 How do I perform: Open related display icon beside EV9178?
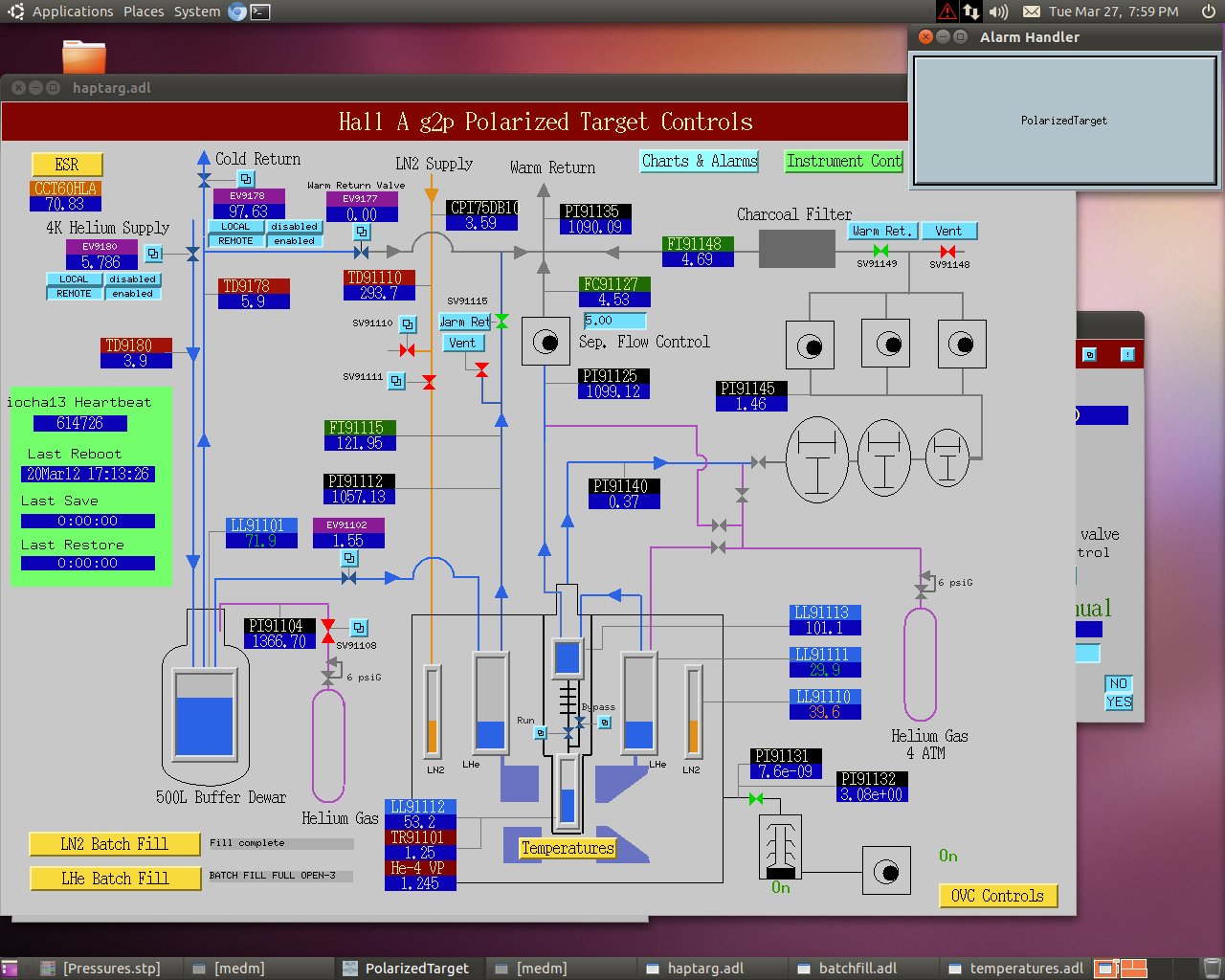[246, 179]
